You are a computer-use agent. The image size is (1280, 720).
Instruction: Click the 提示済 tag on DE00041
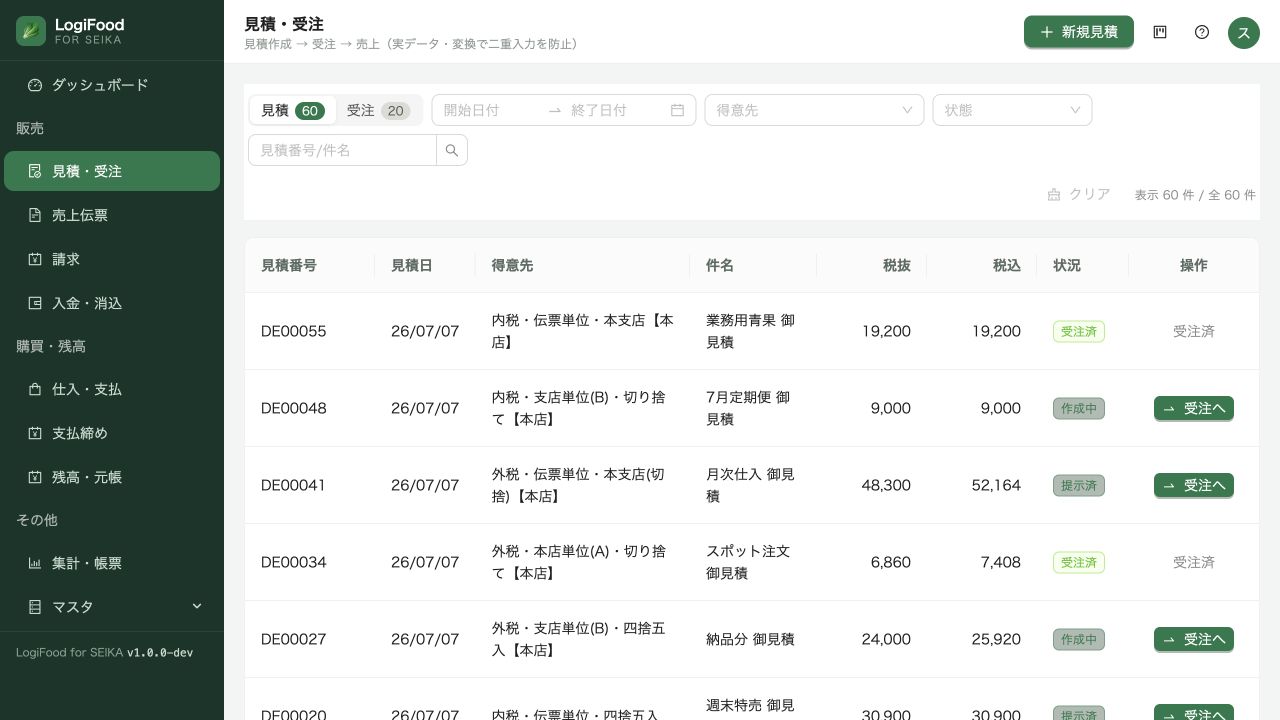[x=1079, y=485]
